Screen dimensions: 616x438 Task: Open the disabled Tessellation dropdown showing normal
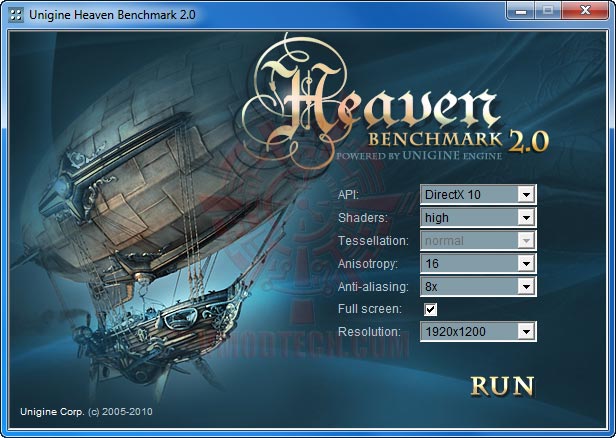[x=478, y=240]
